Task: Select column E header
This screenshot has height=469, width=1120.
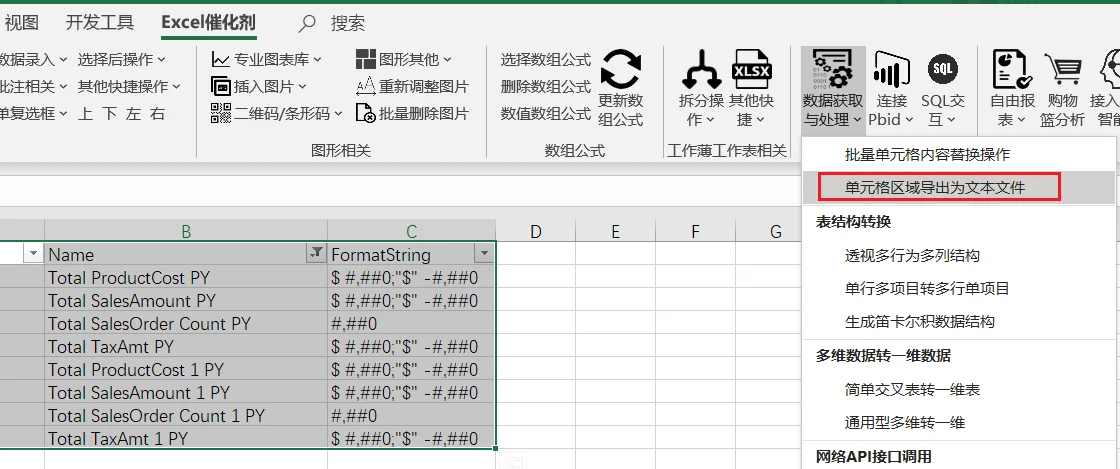Action: (x=616, y=231)
